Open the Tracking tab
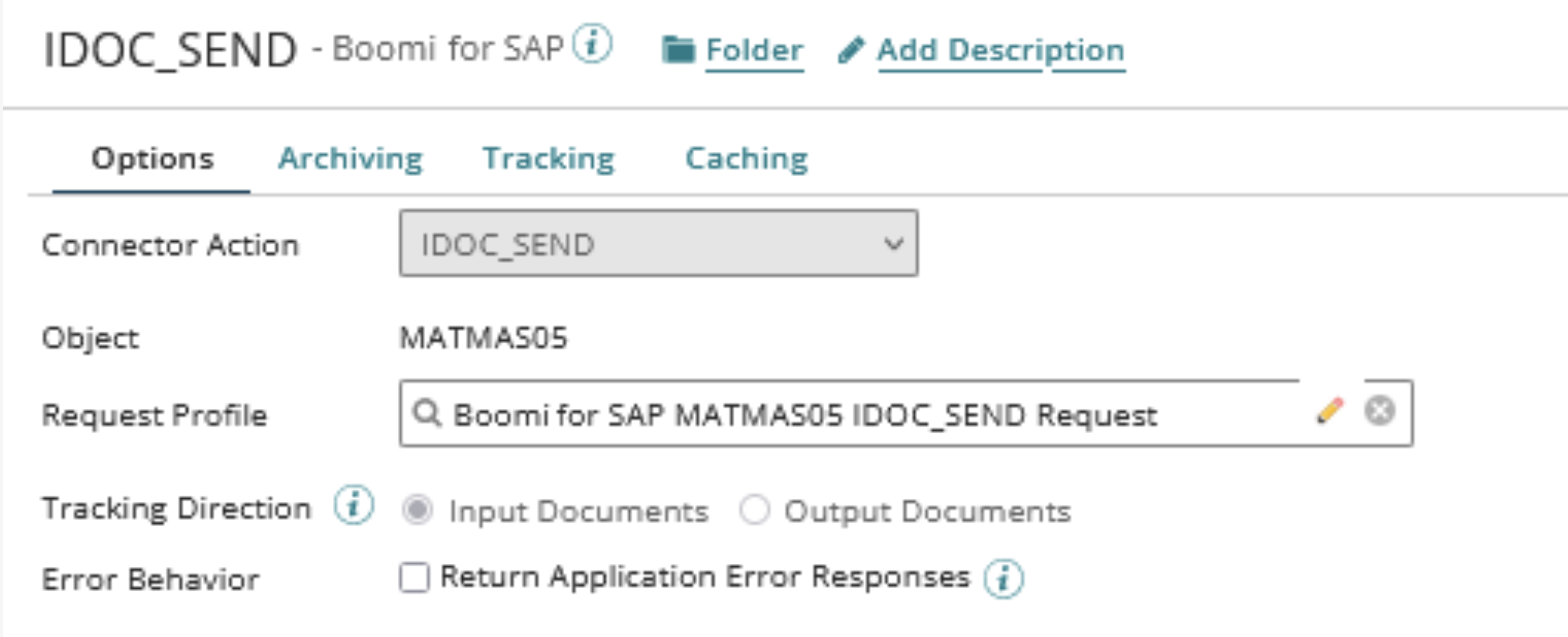The width and height of the screenshot is (1568, 637). 549,159
